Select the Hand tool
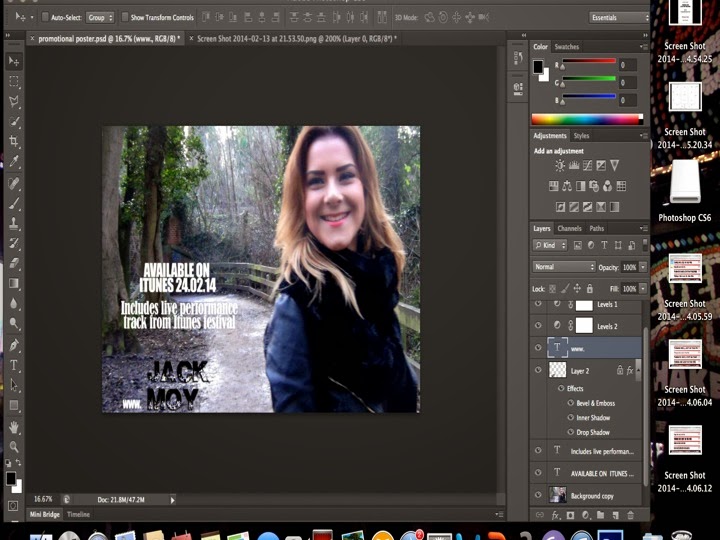 click(x=14, y=426)
